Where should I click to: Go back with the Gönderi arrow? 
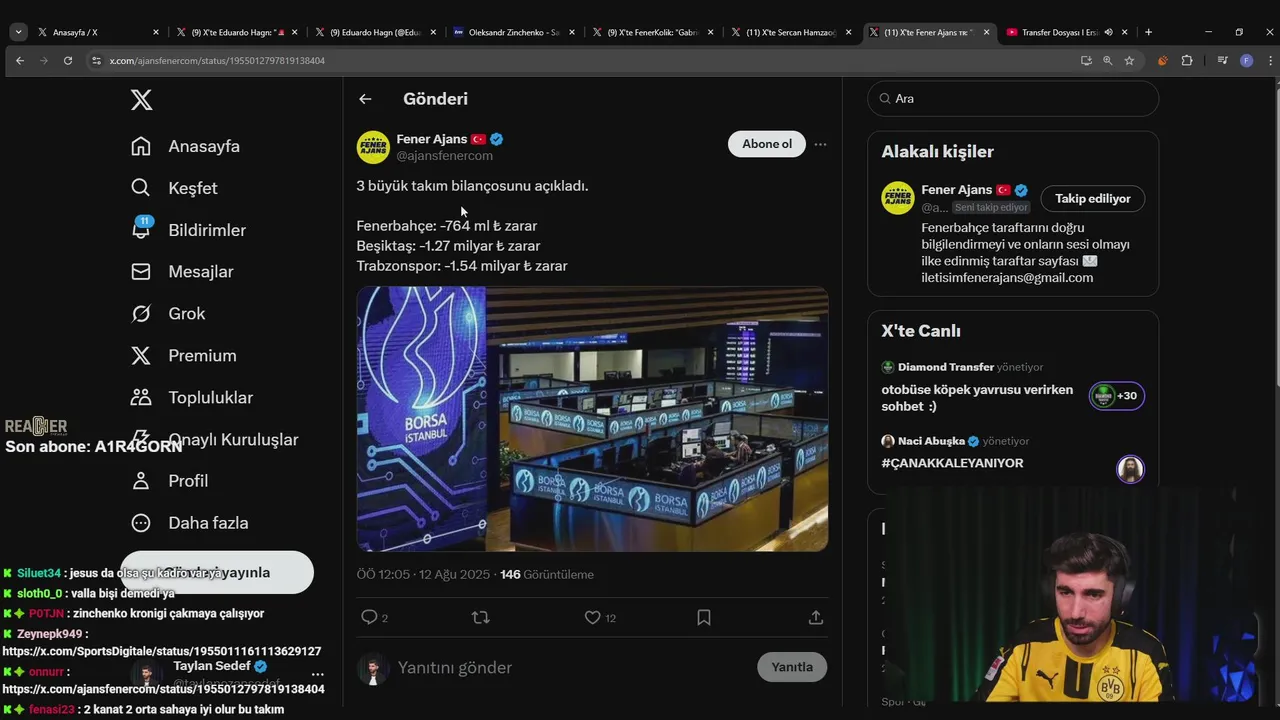point(365,99)
